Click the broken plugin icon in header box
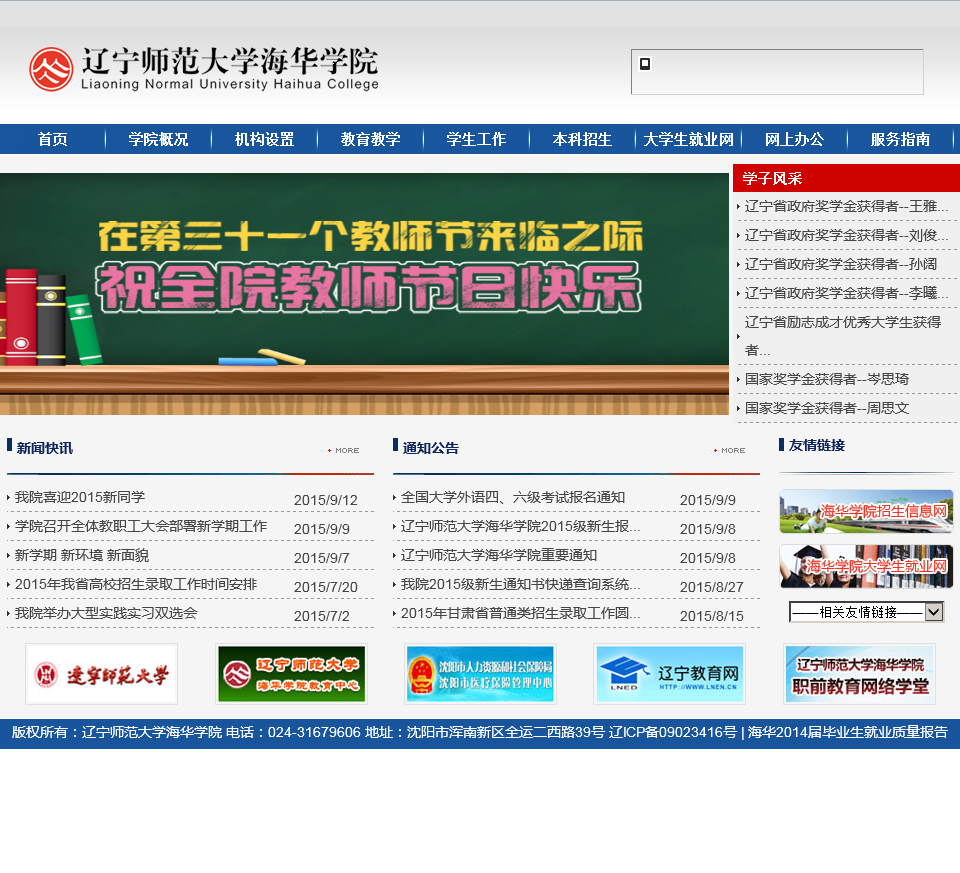960x873 pixels. pyautogui.click(x=645, y=64)
